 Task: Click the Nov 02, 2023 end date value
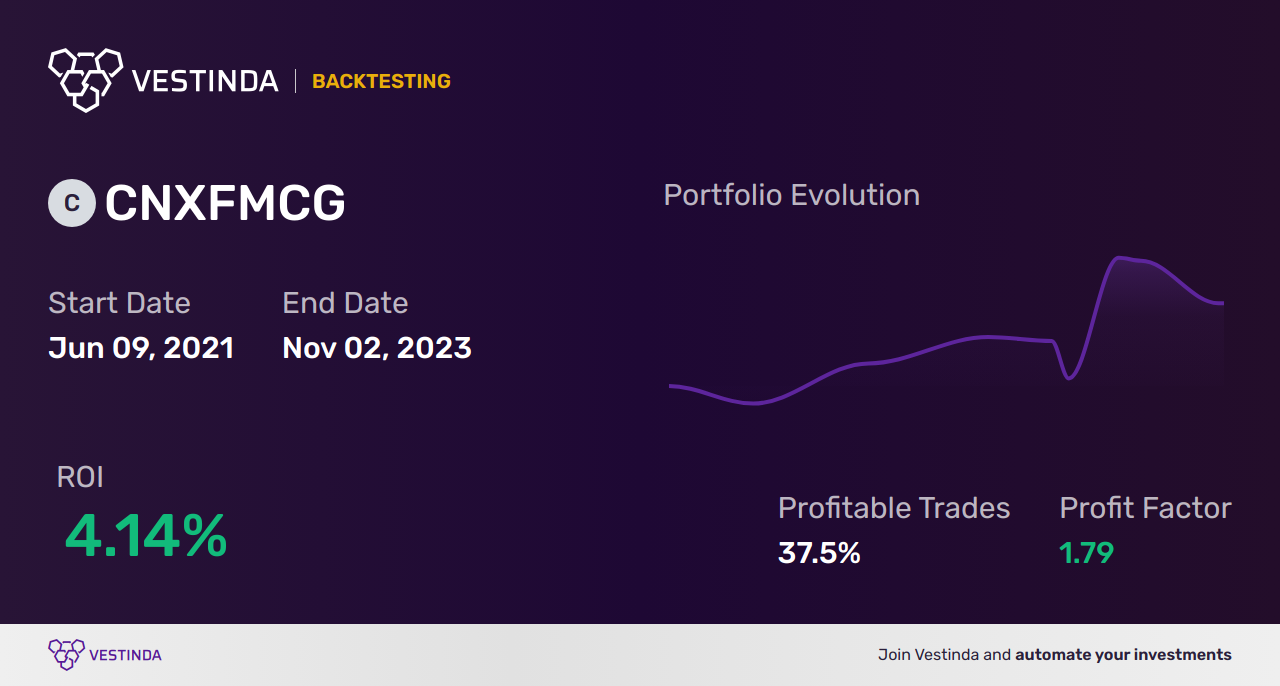(x=377, y=348)
